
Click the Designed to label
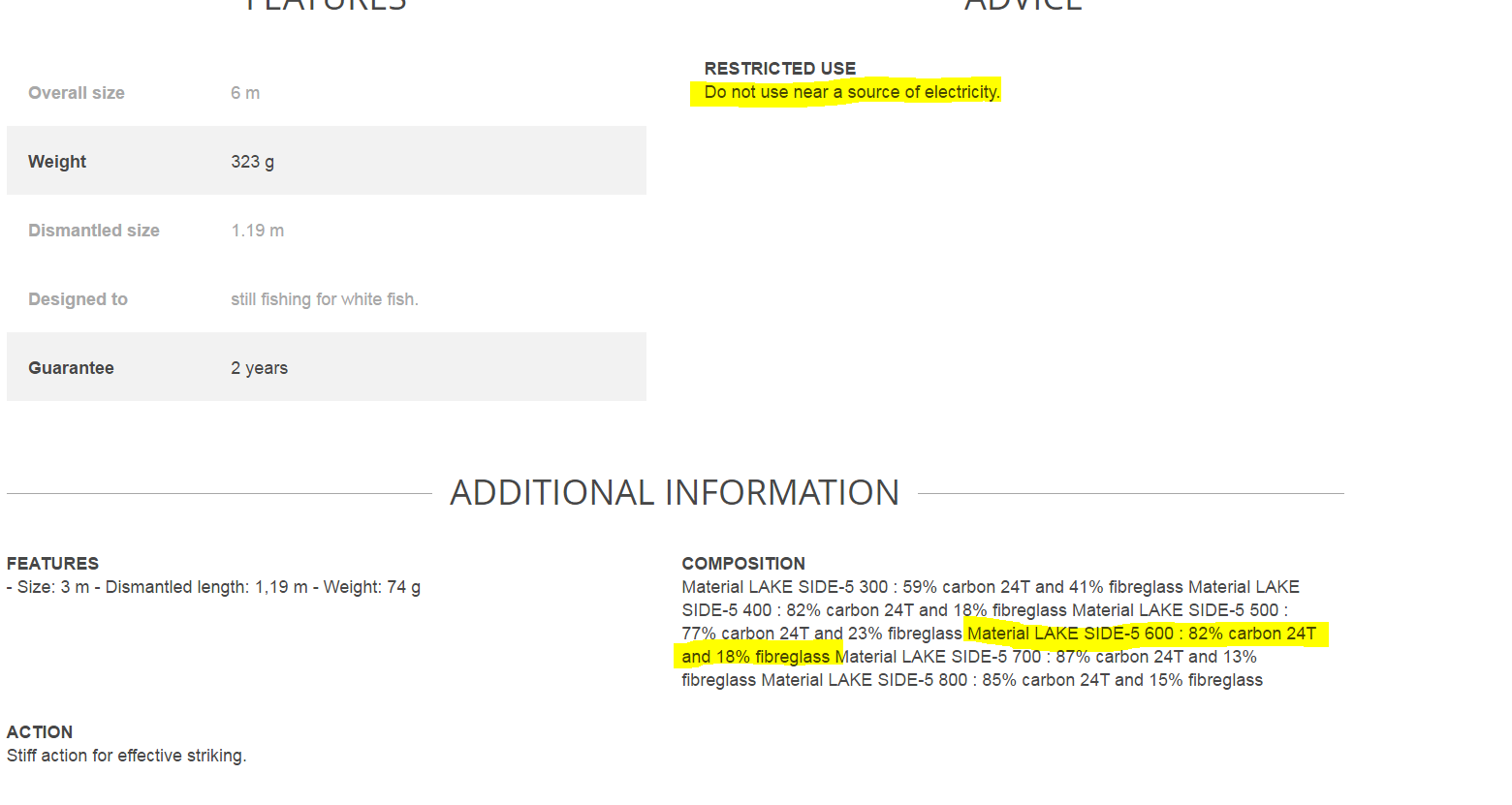pyautogui.click(x=78, y=299)
